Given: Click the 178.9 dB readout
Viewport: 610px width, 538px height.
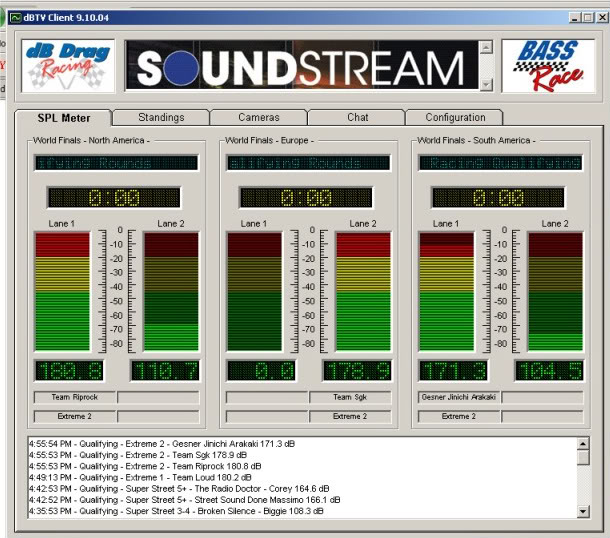Looking at the screenshot, I should tap(357, 371).
